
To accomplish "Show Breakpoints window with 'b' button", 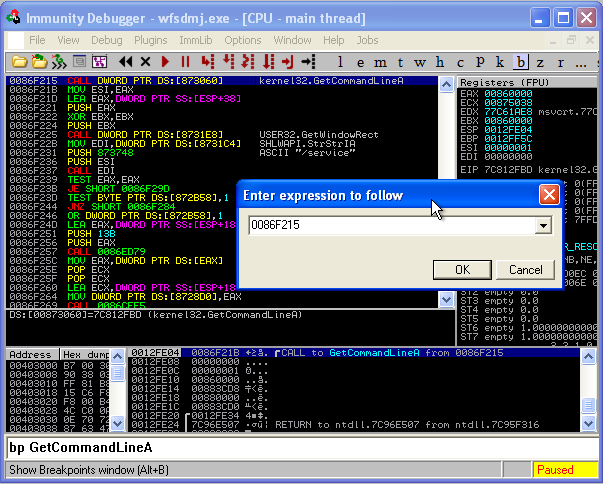I will pyautogui.click(x=519, y=62).
